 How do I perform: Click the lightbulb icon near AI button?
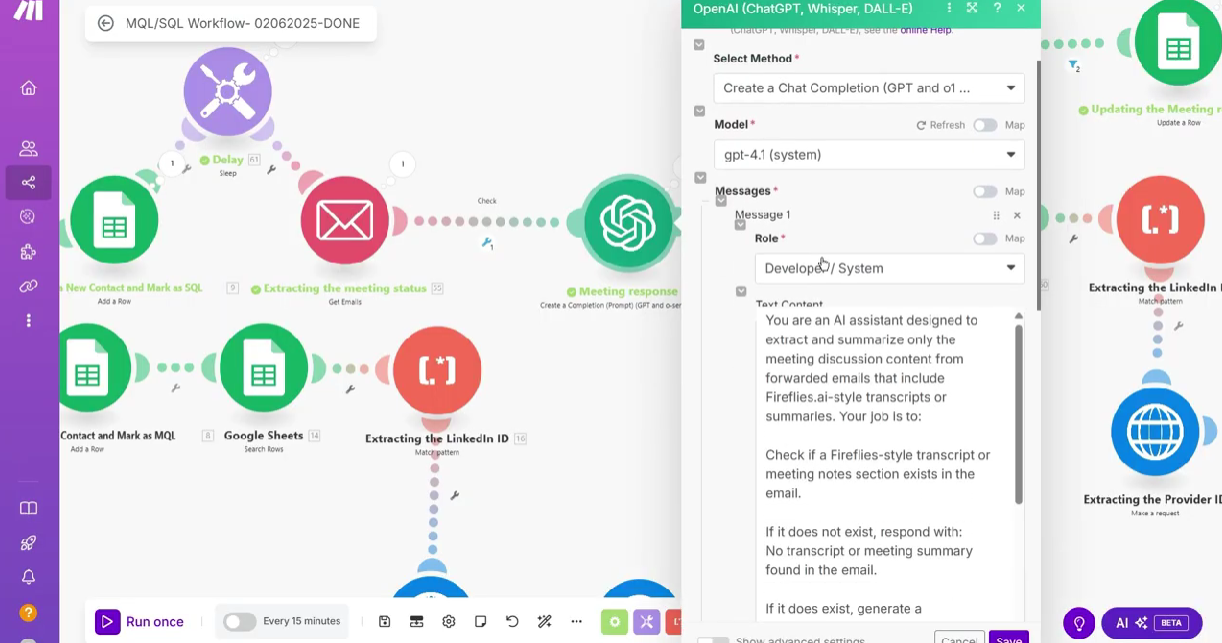pyautogui.click(x=1079, y=623)
